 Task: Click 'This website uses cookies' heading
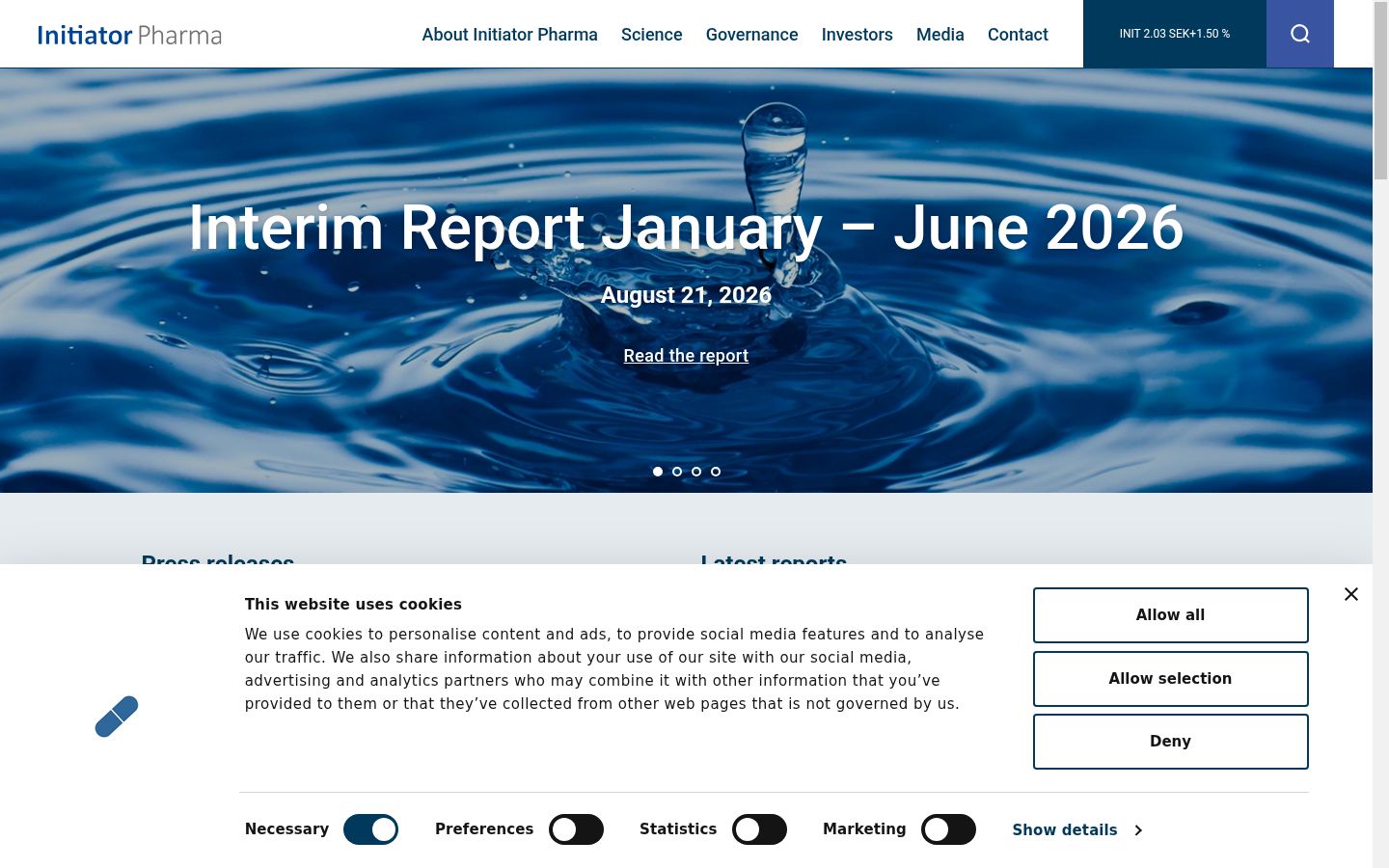[x=353, y=605]
